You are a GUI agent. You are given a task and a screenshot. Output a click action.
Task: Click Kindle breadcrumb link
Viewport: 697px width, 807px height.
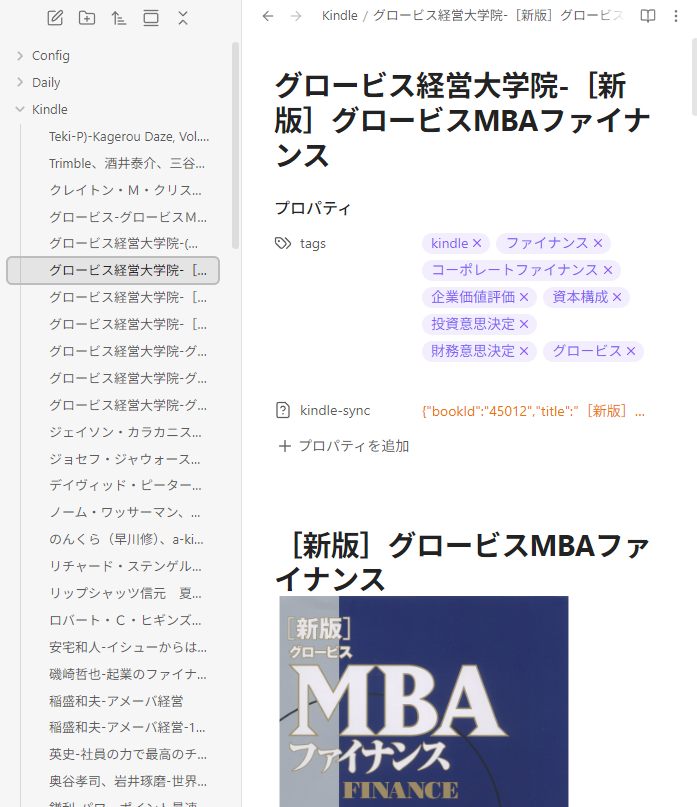339,16
